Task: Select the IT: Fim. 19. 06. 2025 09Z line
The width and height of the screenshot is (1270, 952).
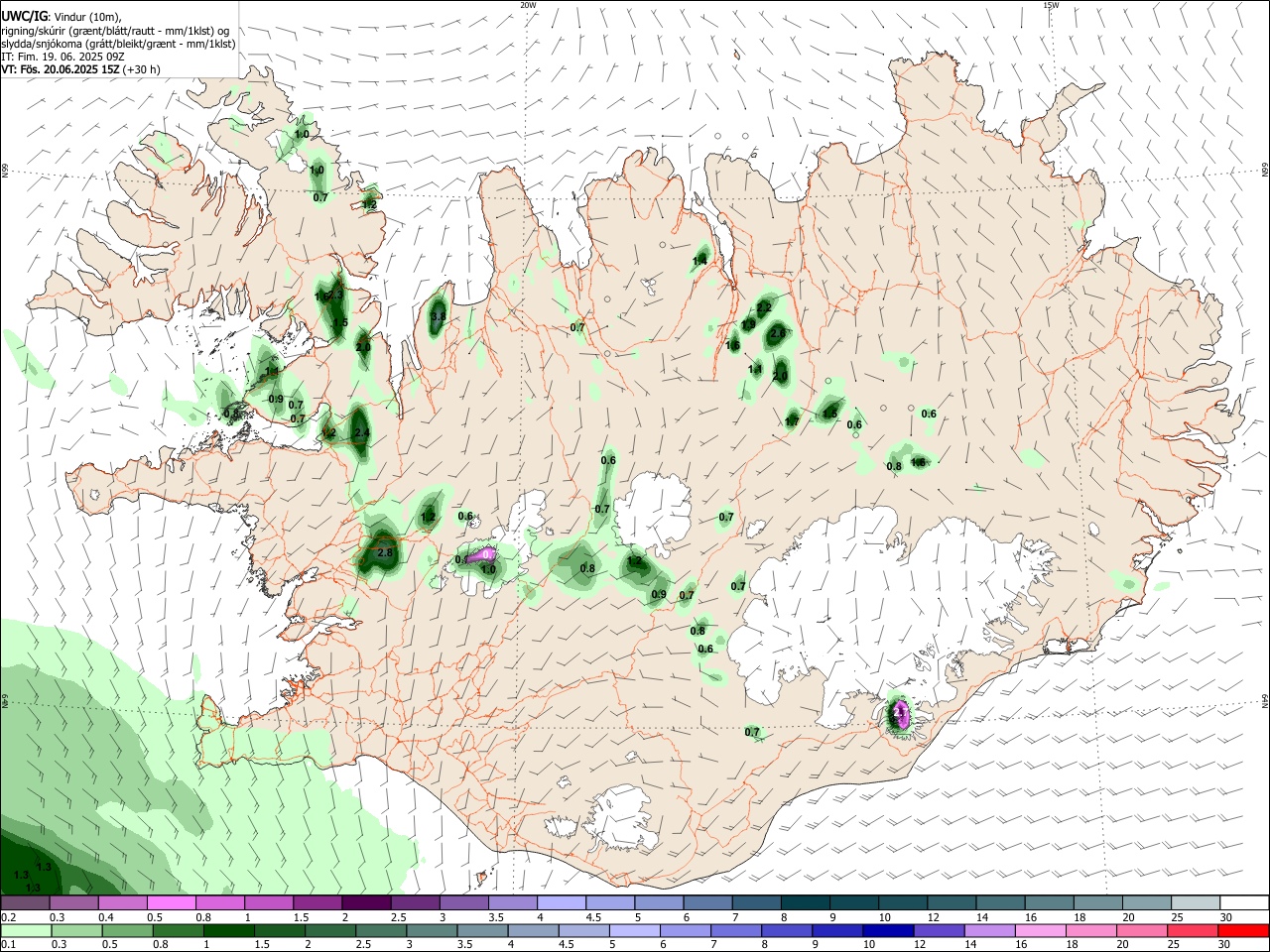Action: point(63,57)
